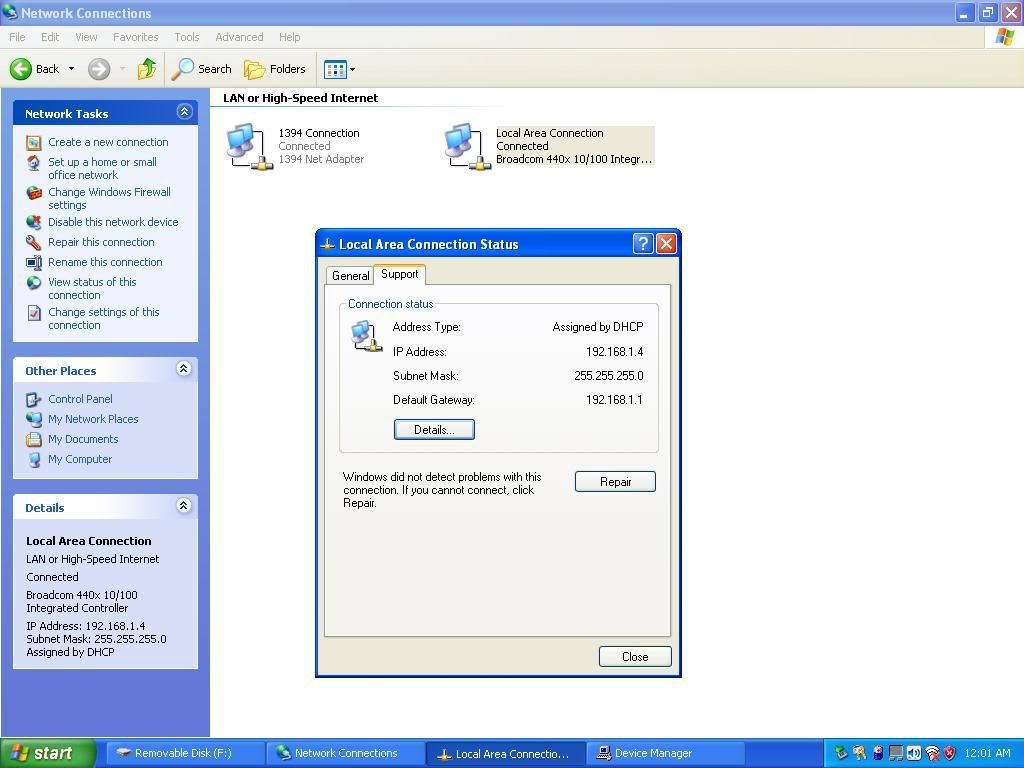
Task: Click the Create a new connection icon
Action: (x=33, y=142)
